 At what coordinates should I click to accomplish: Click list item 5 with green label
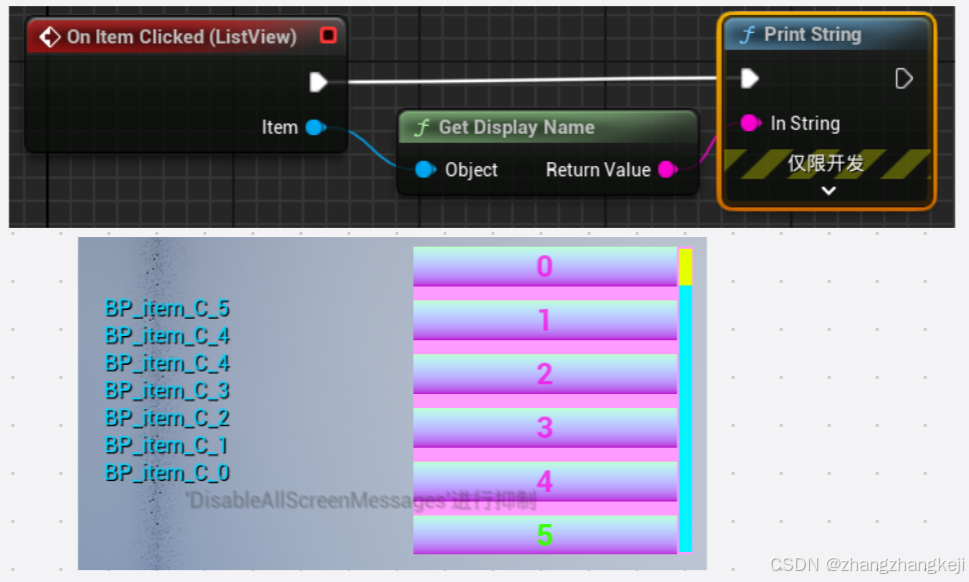tap(545, 534)
